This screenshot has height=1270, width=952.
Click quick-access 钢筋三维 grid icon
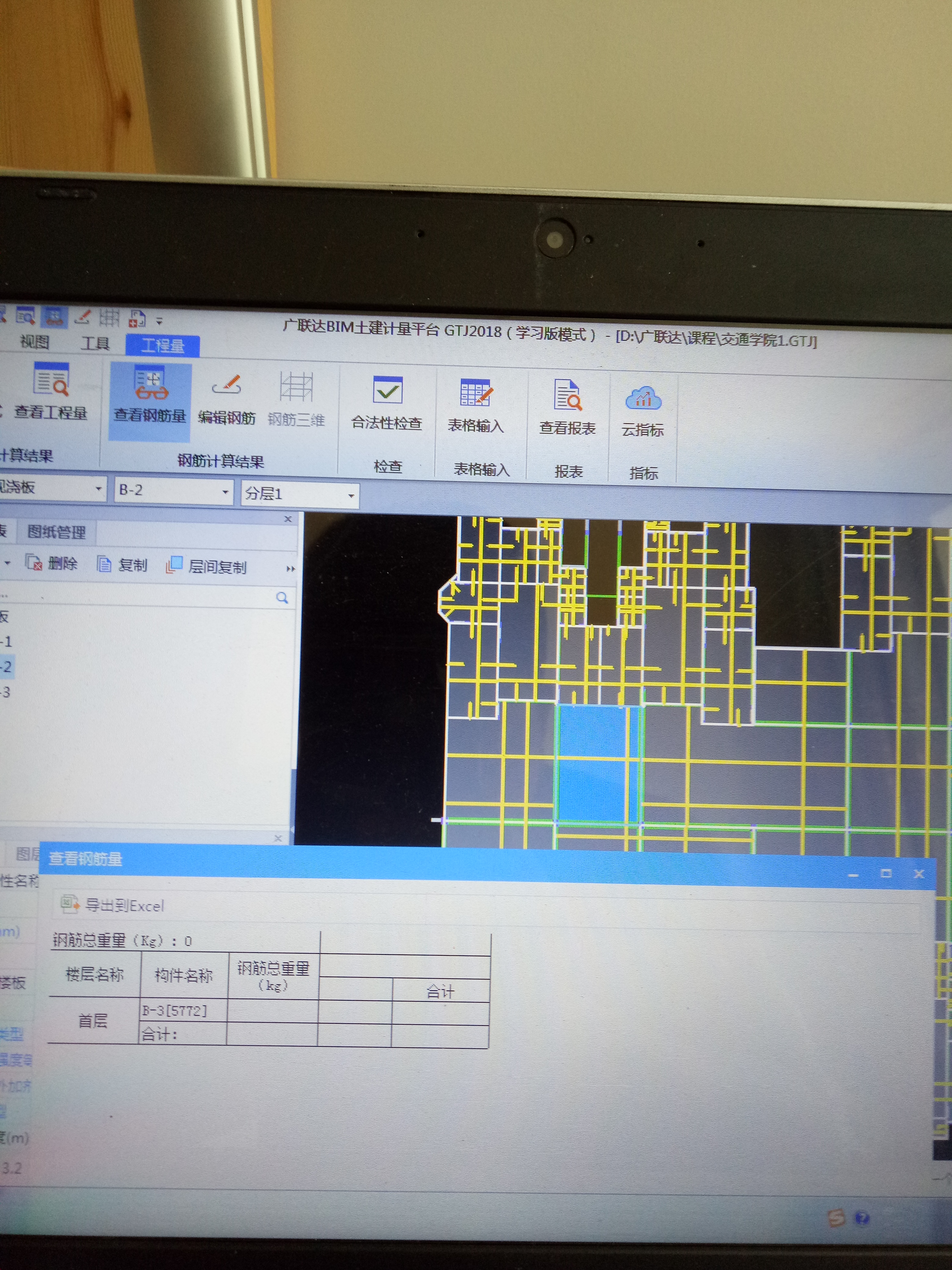point(110,317)
